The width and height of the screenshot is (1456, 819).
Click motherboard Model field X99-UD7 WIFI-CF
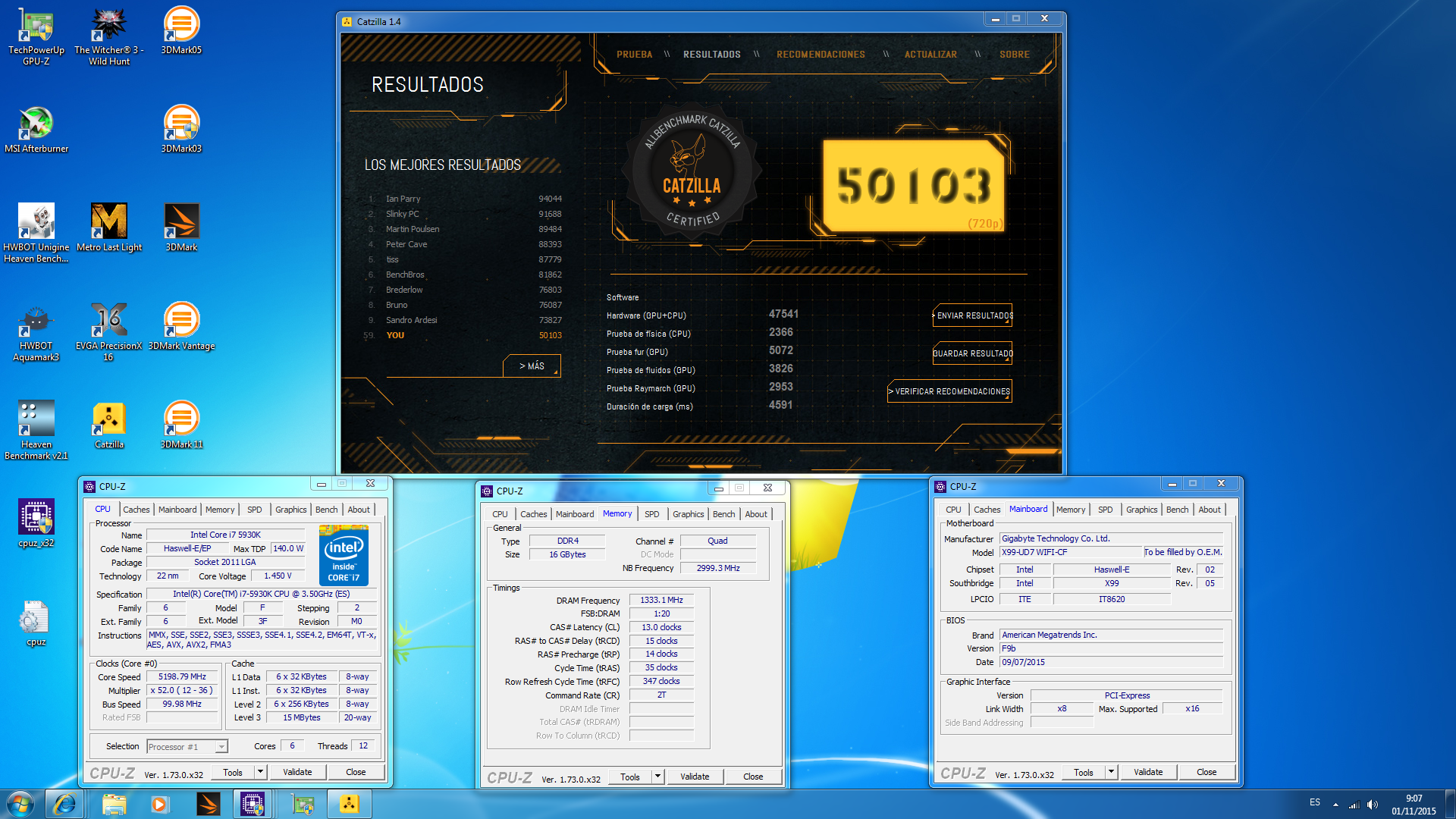(x=1071, y=552)
